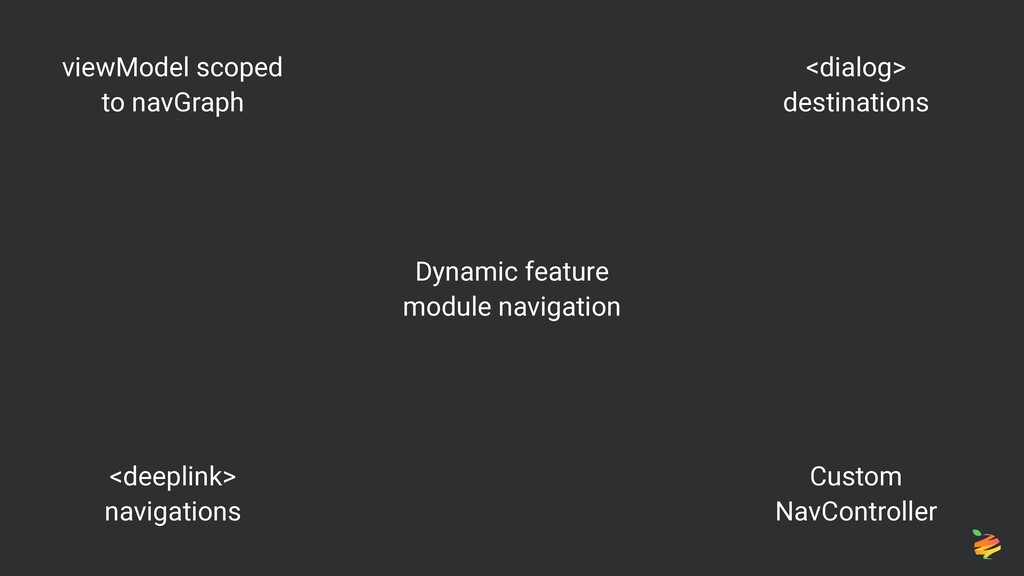This screenshot has height=576, width=1024.
Task: Click the word "module" in center
Action: pyautogui.click(x=447, y=307)
